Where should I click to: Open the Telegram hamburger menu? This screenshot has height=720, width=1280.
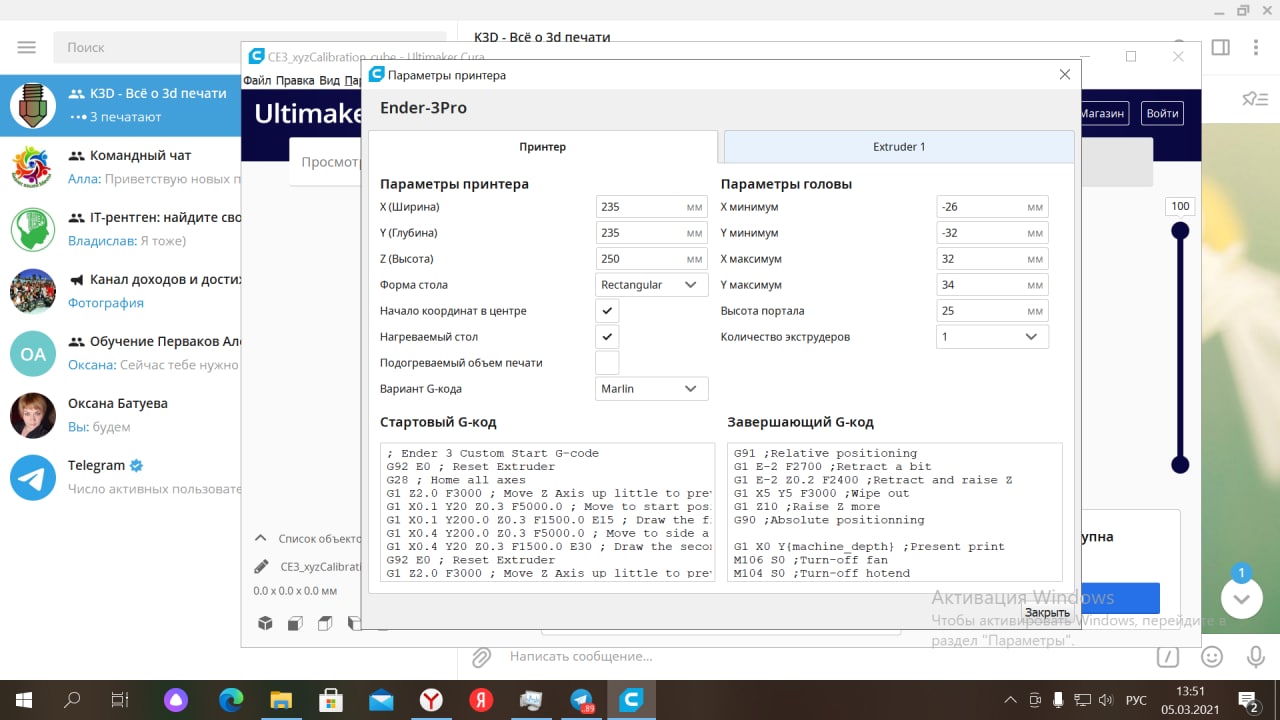pos(27,47)
